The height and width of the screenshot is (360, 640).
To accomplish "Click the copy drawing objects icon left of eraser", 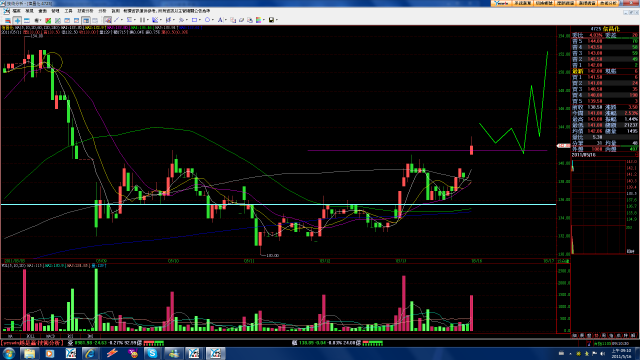I will [x=233, y=20].
